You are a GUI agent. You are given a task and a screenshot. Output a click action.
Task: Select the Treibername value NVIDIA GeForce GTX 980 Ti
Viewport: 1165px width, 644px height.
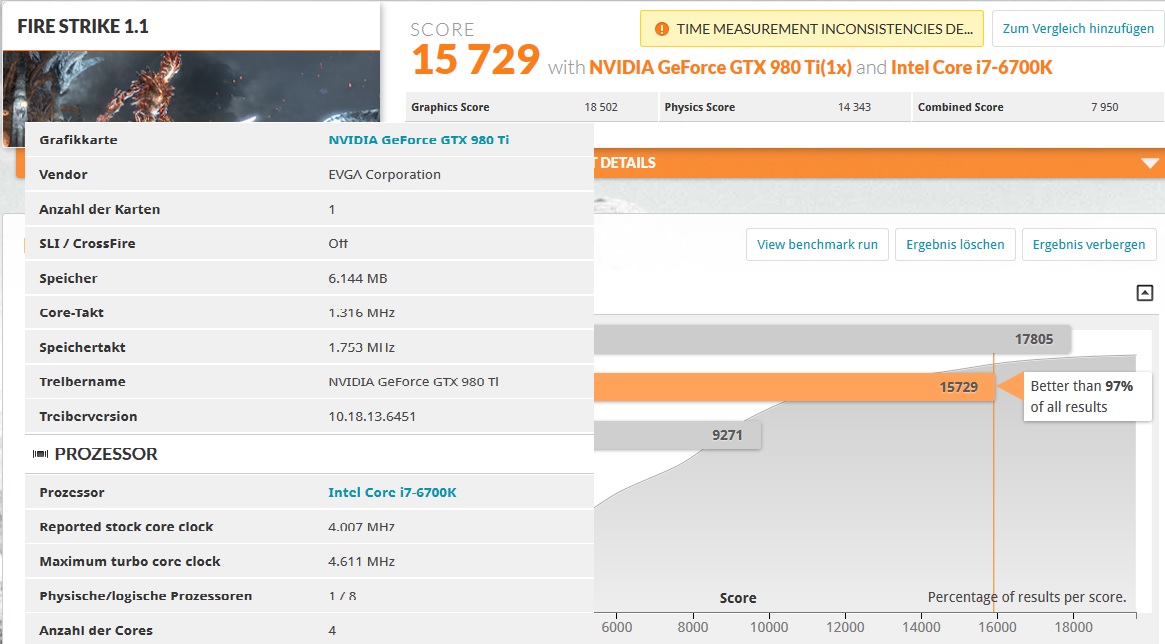click(413, 382)
